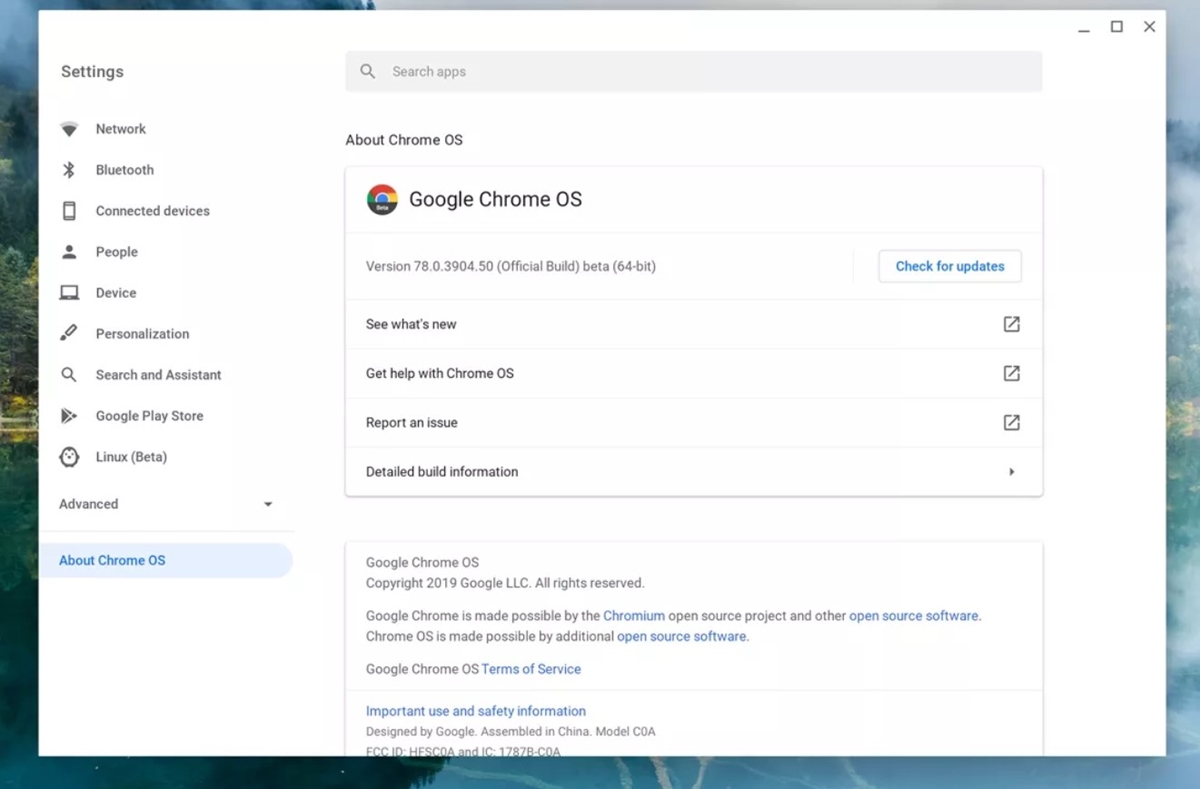Click the Linux (Beta) penguin icon
Screen dimensions: 1200x789
[x=69, y=457]
